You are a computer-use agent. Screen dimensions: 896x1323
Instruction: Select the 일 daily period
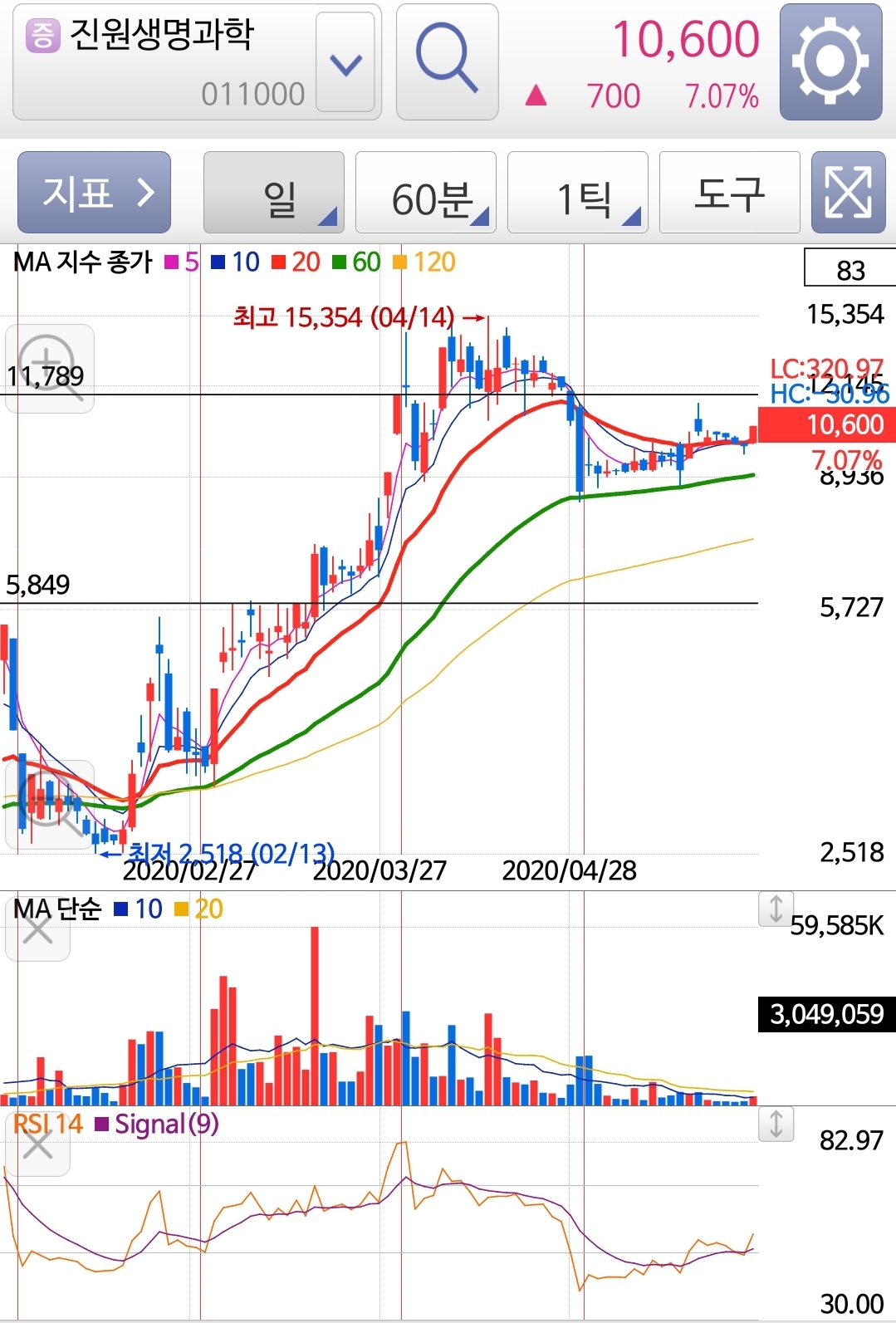tap(274, 192)
